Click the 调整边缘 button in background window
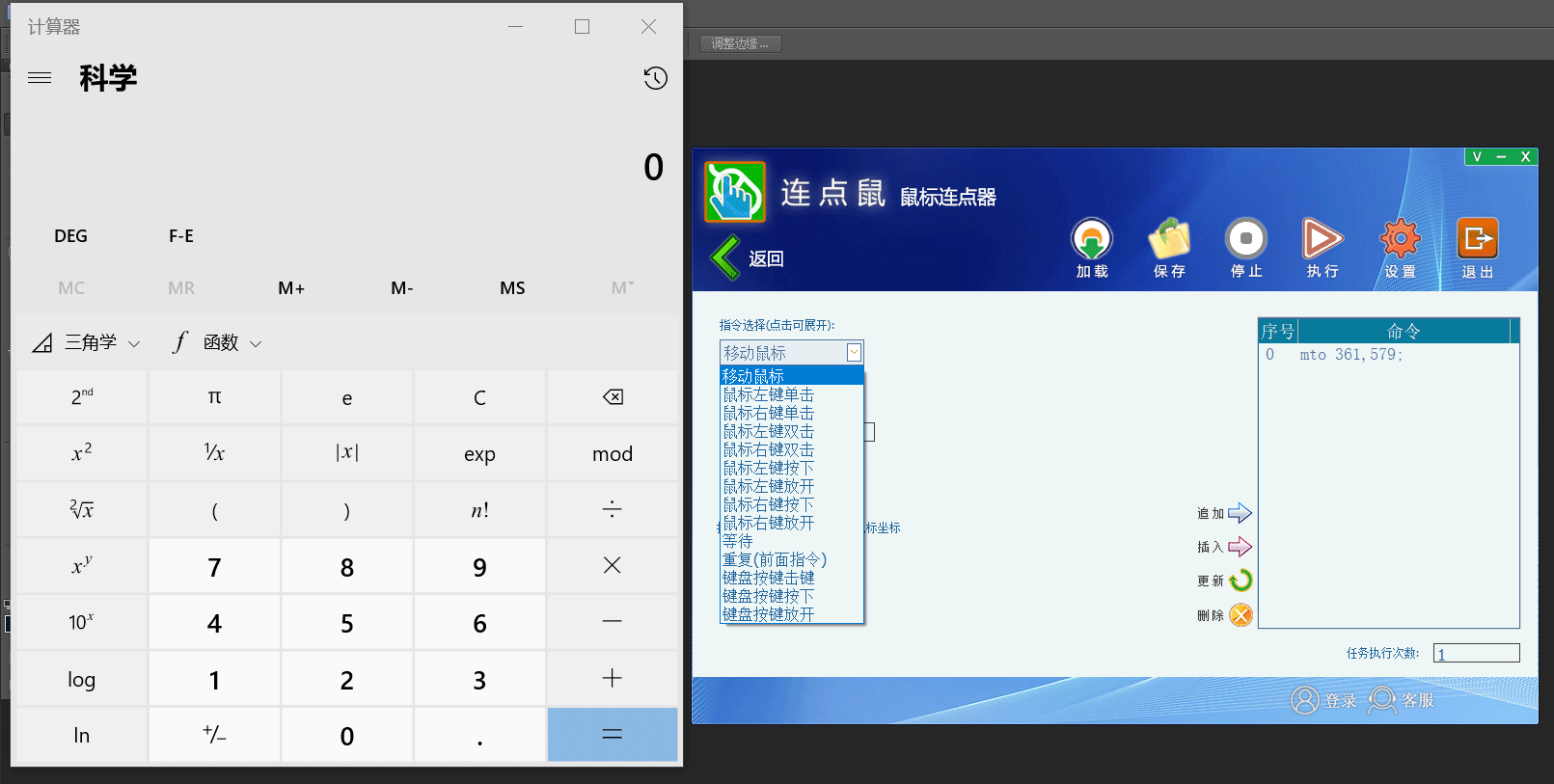1554x784 pixels. 741,43
